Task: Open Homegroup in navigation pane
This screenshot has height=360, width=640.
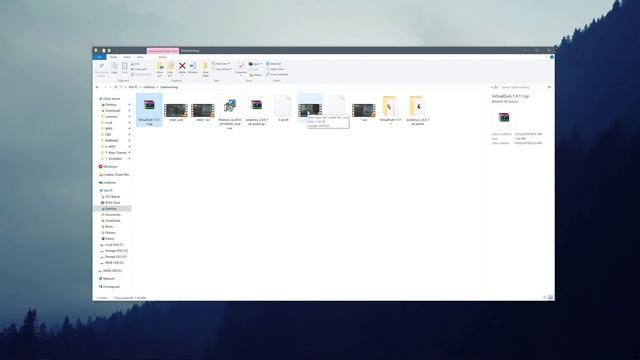Action: [x=109, y=287]
